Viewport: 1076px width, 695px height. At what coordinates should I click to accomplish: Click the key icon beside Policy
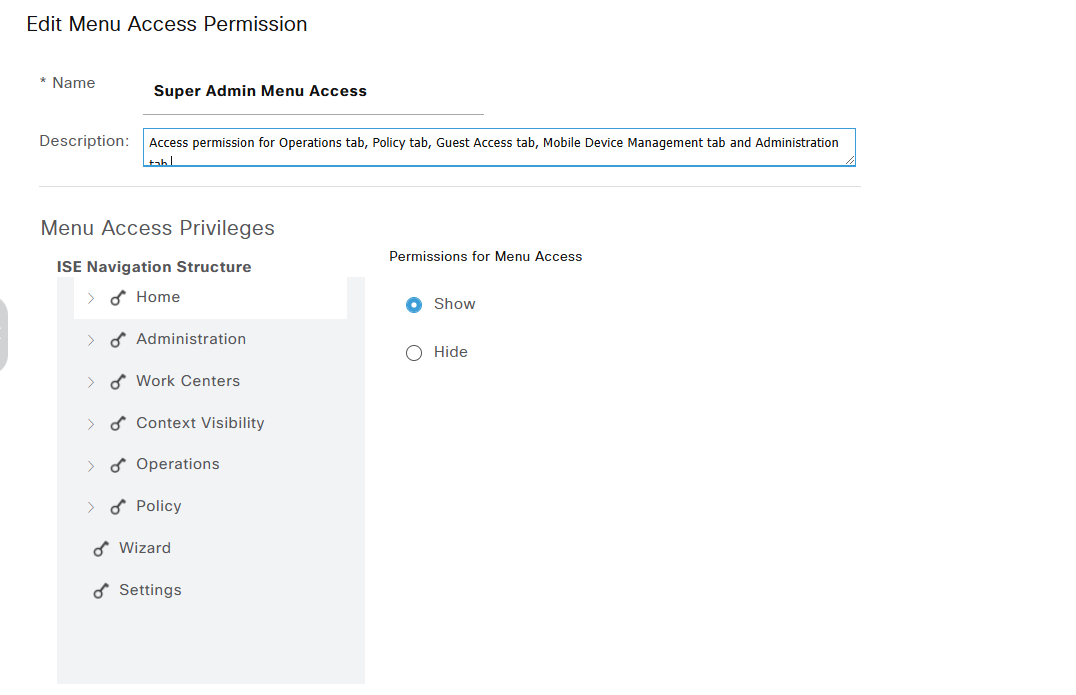[118, 507]
